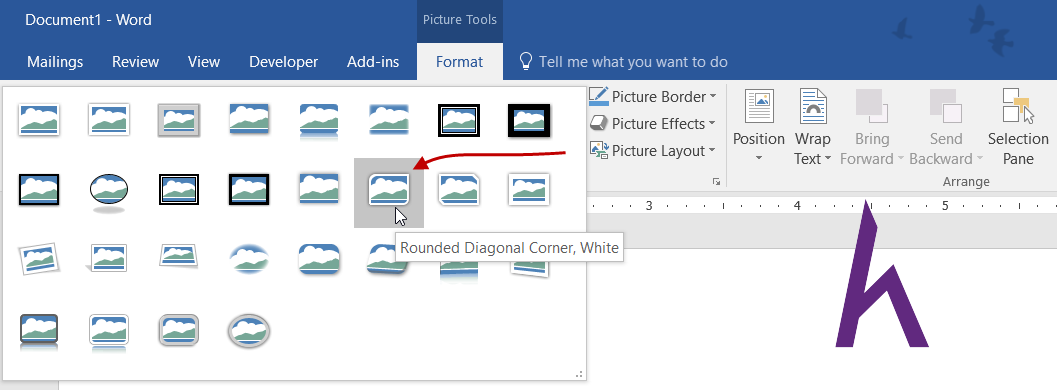The height and width of the screenshot is (390, 1057).
Task: Switch to the Mailings tab
Action: (x=55, y=62)
